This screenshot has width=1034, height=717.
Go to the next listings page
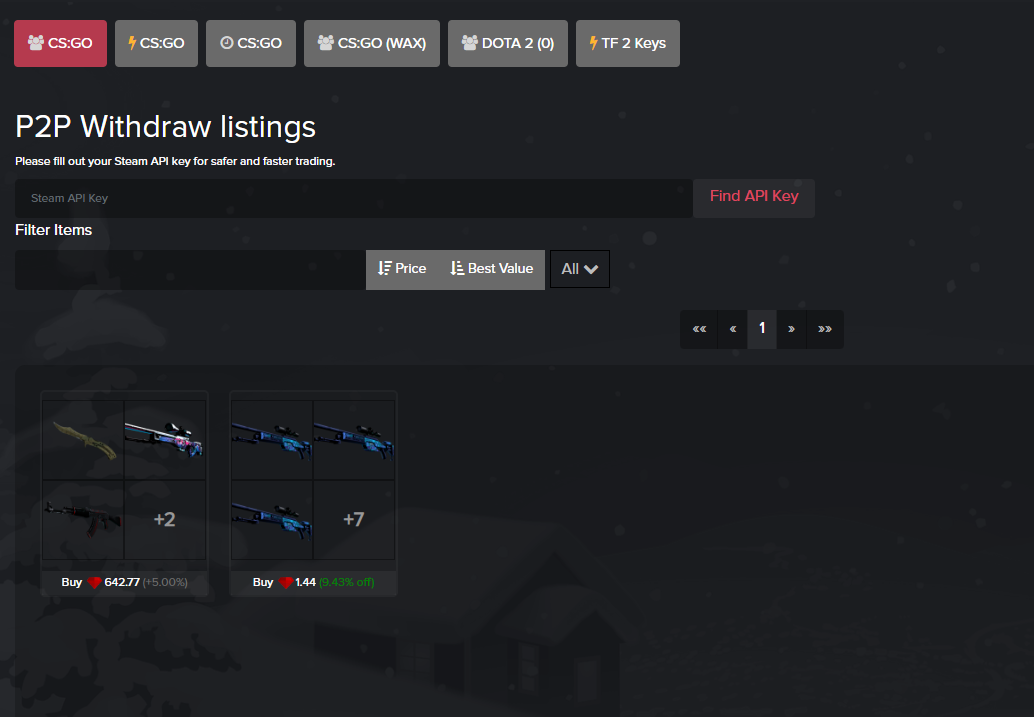(791, 328)
